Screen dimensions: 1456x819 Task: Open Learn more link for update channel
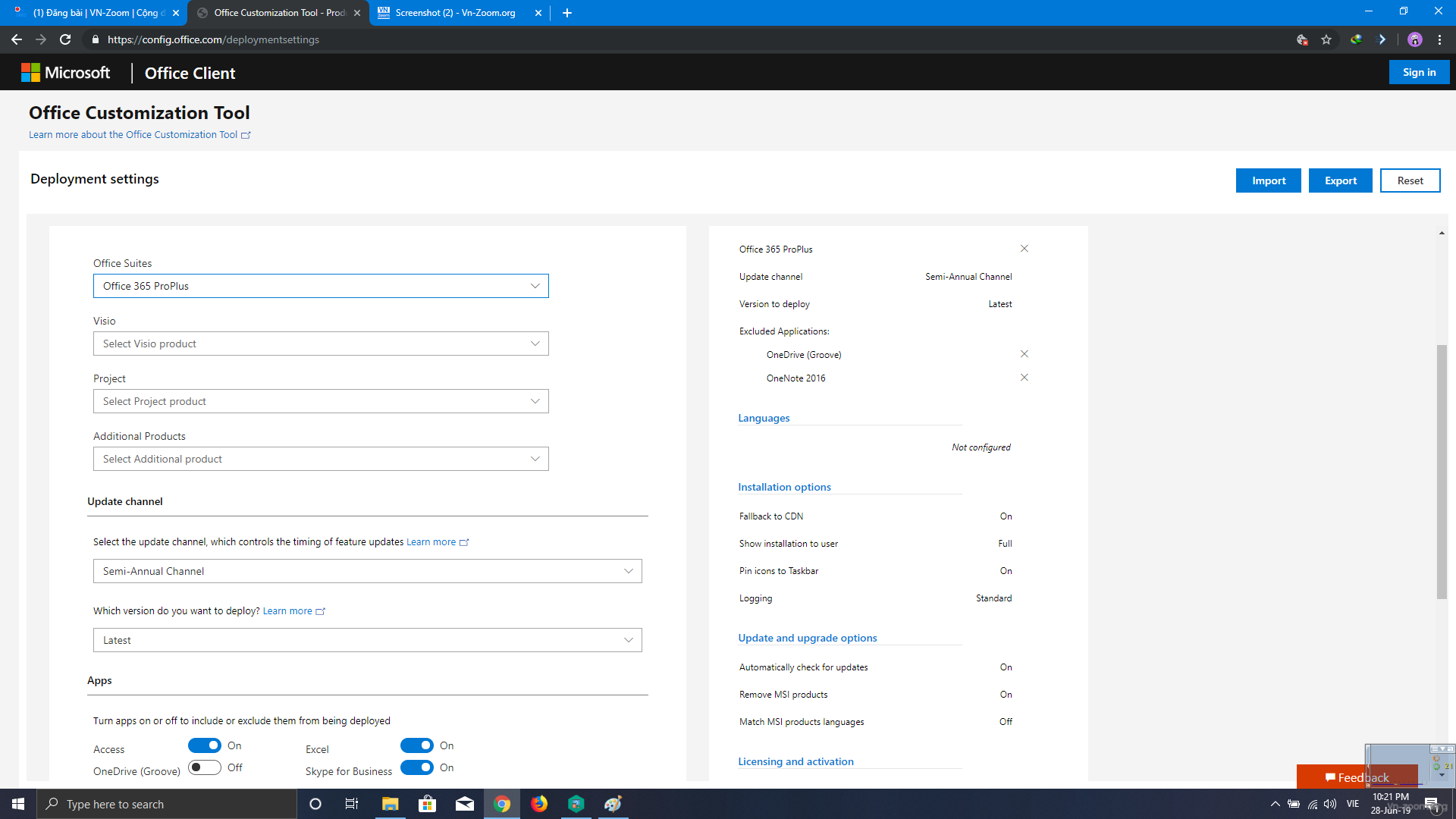[438, 541]
